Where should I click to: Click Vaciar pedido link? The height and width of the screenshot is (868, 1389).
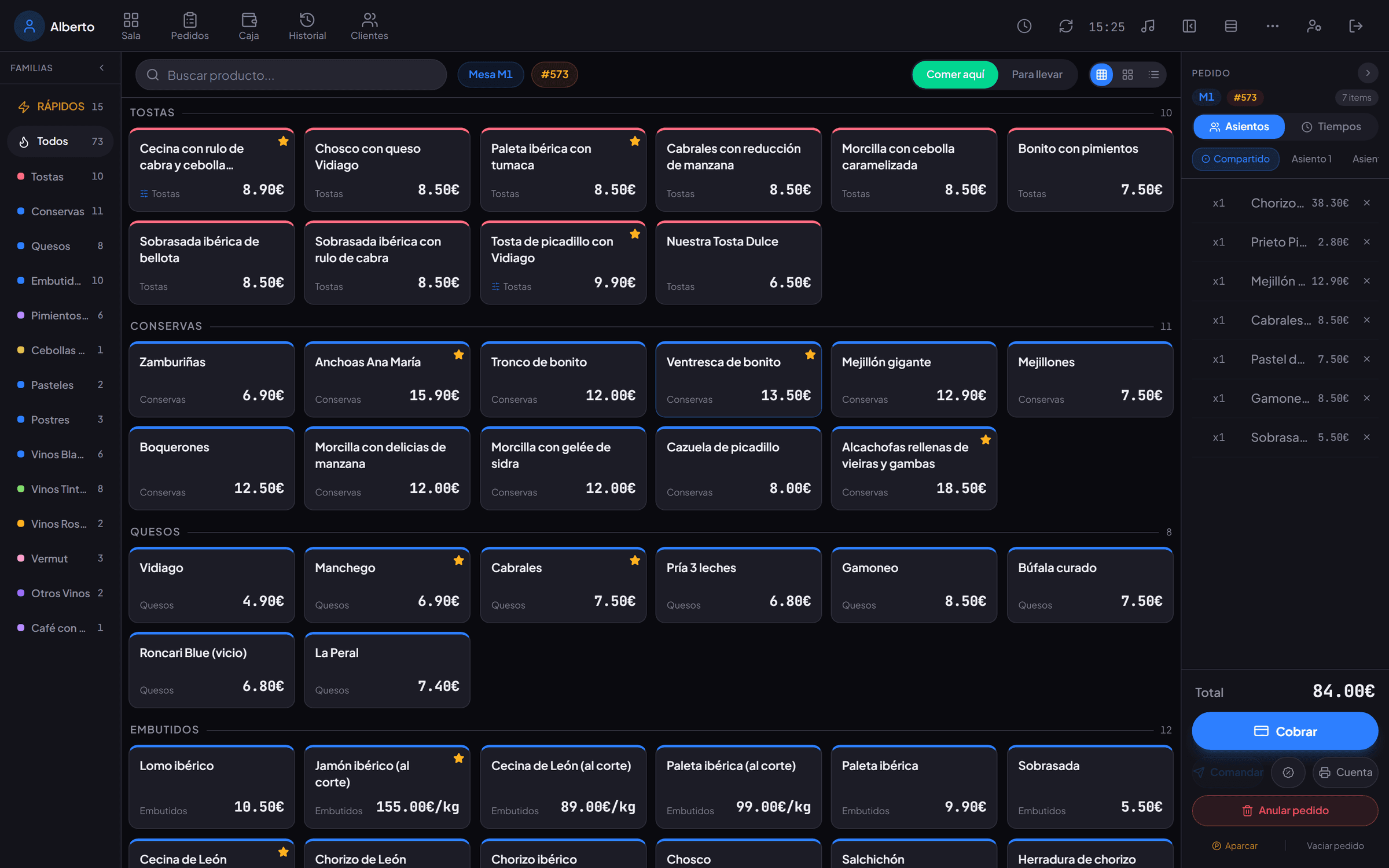[x=1335, y=846]
